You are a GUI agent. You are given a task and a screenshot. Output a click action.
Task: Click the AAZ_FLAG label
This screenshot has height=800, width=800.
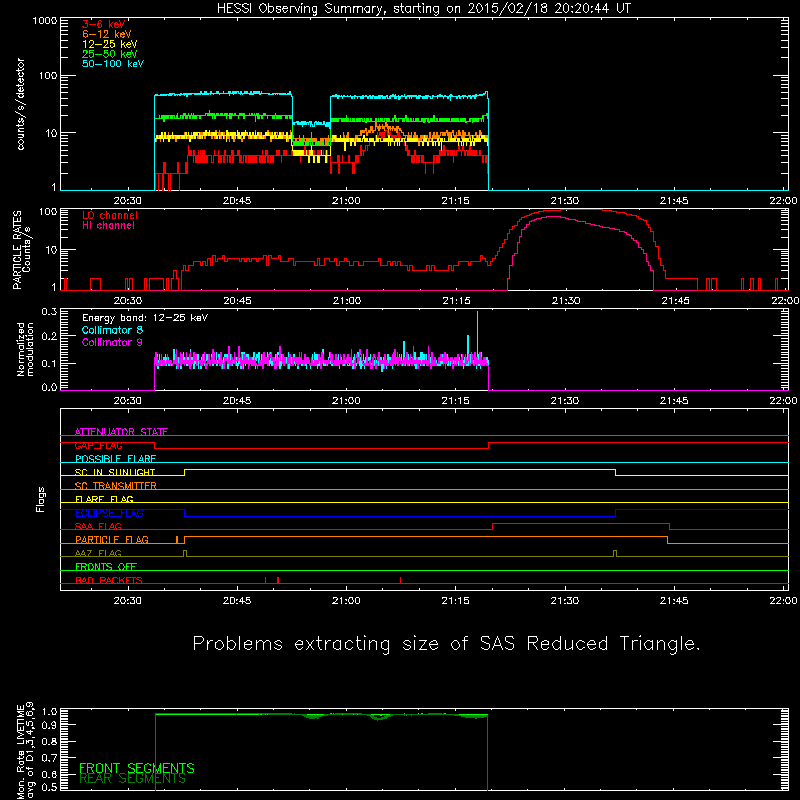tap(98, 553)
